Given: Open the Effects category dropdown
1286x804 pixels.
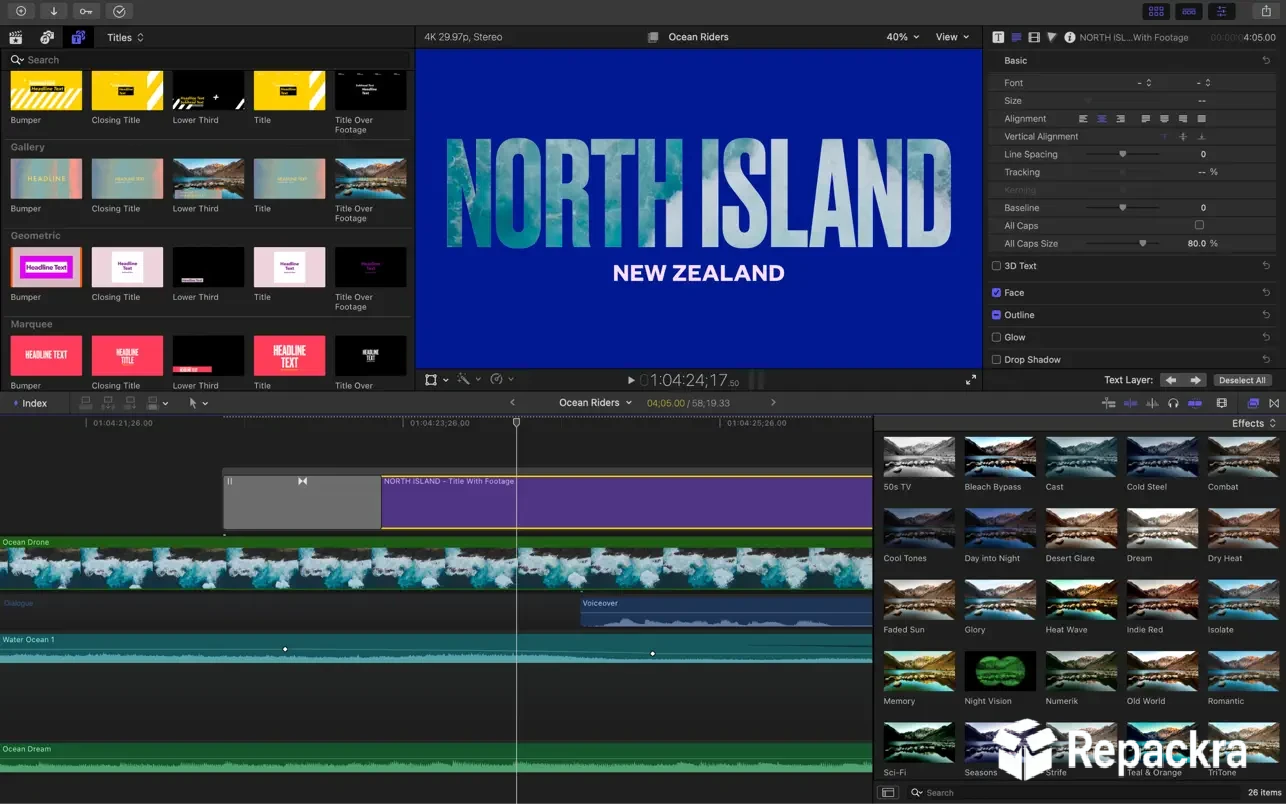Looking at the screenshot, I should point(1253,423).
